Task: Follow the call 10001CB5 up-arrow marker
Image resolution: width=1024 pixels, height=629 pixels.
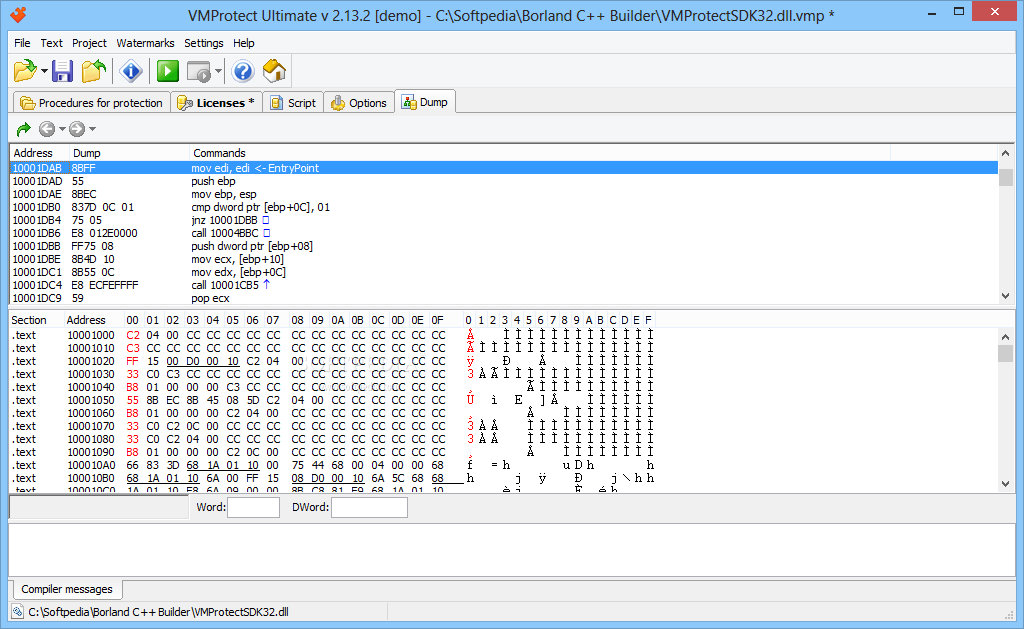Action: click(266, 285)
